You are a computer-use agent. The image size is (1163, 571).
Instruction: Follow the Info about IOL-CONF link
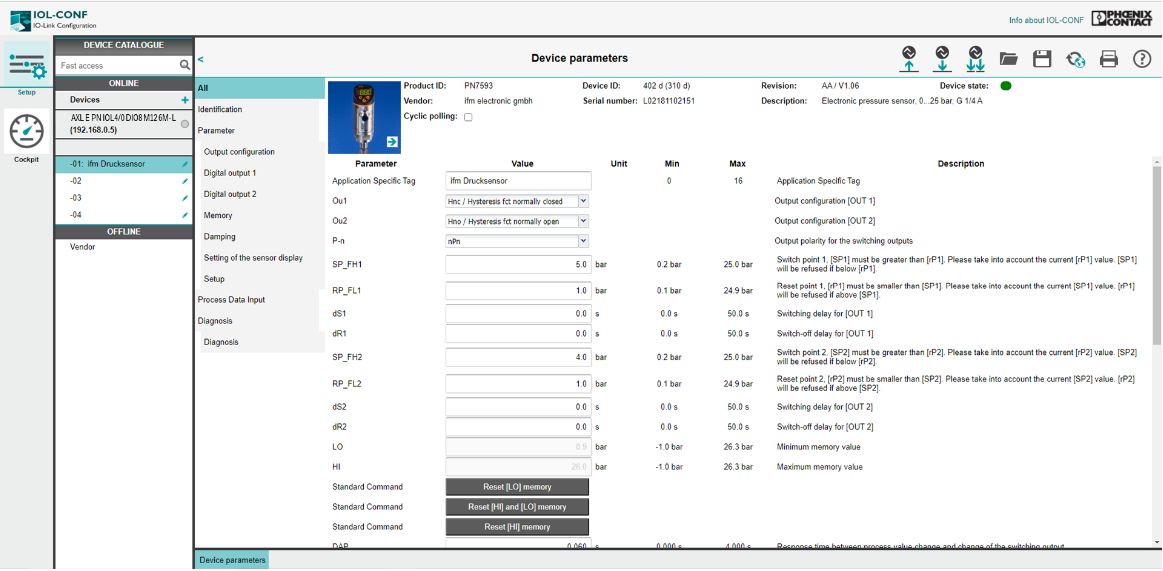[1044, 19]
